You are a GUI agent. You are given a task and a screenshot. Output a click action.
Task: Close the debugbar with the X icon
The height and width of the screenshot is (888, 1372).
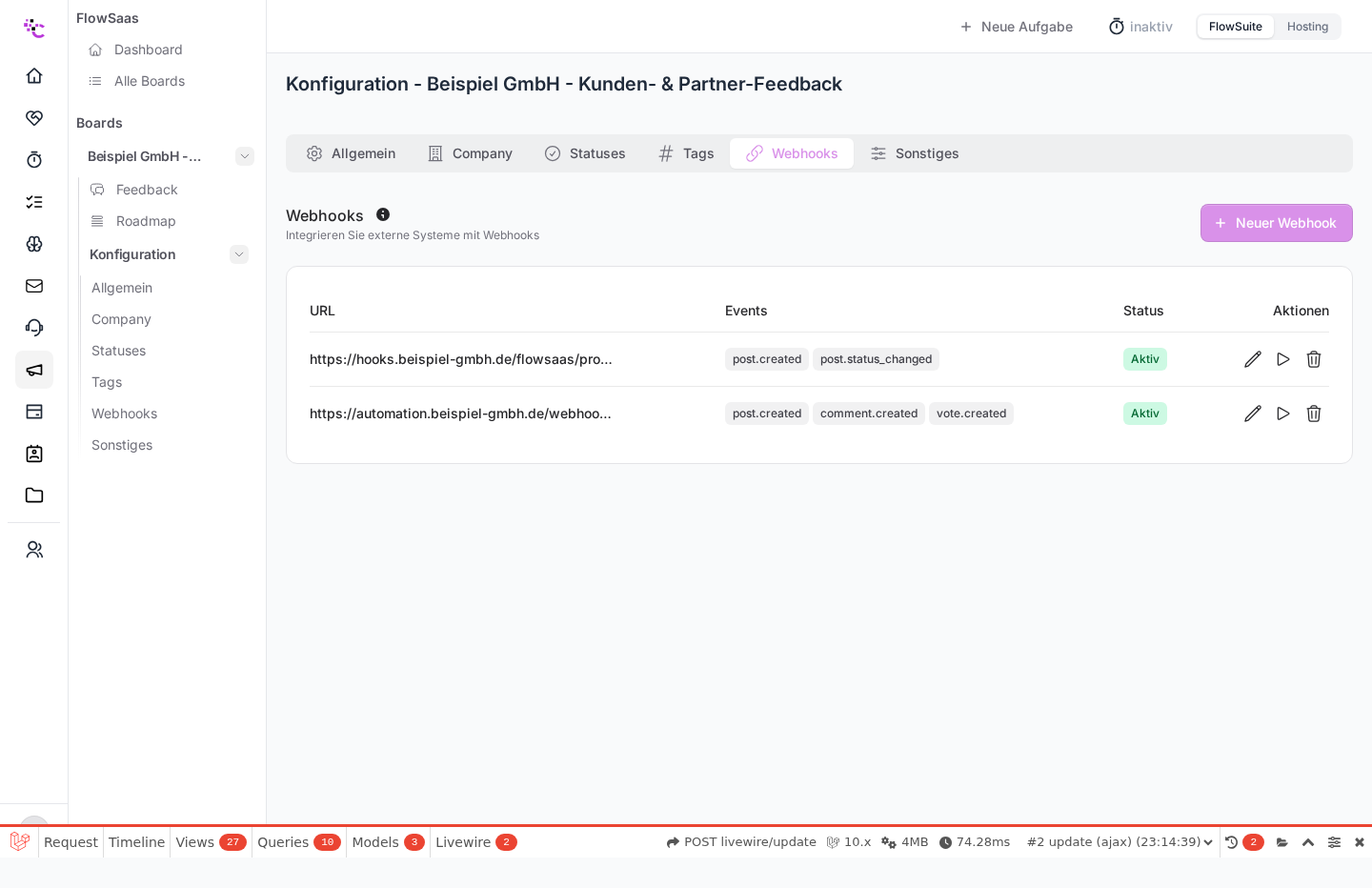click(1360, 842)
